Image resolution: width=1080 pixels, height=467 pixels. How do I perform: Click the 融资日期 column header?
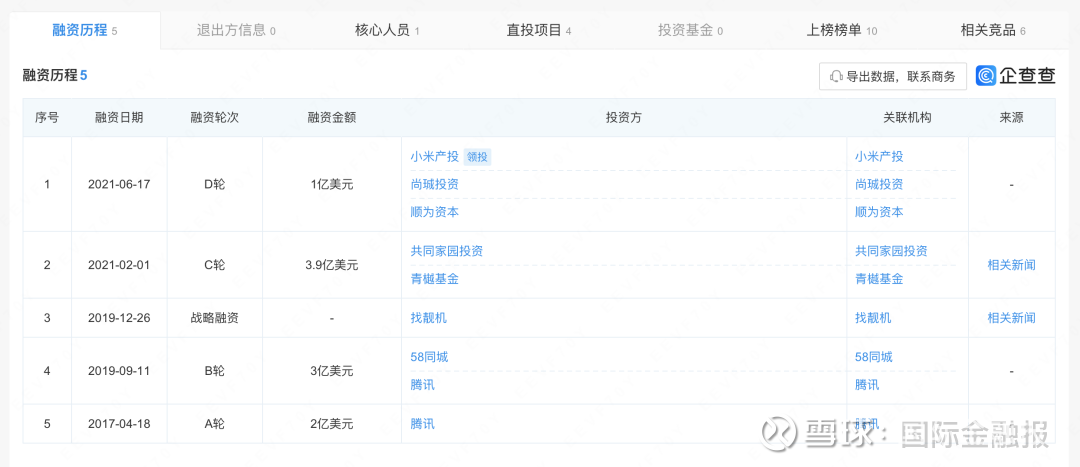pyautogui.click(x=119, y=117)
